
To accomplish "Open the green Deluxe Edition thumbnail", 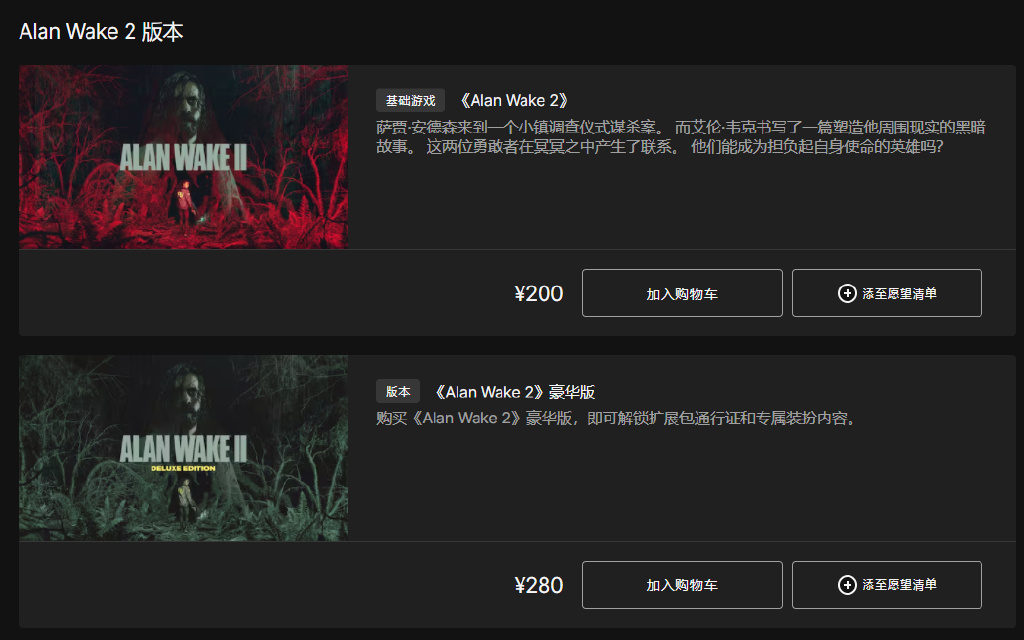I will pos(184,448).
